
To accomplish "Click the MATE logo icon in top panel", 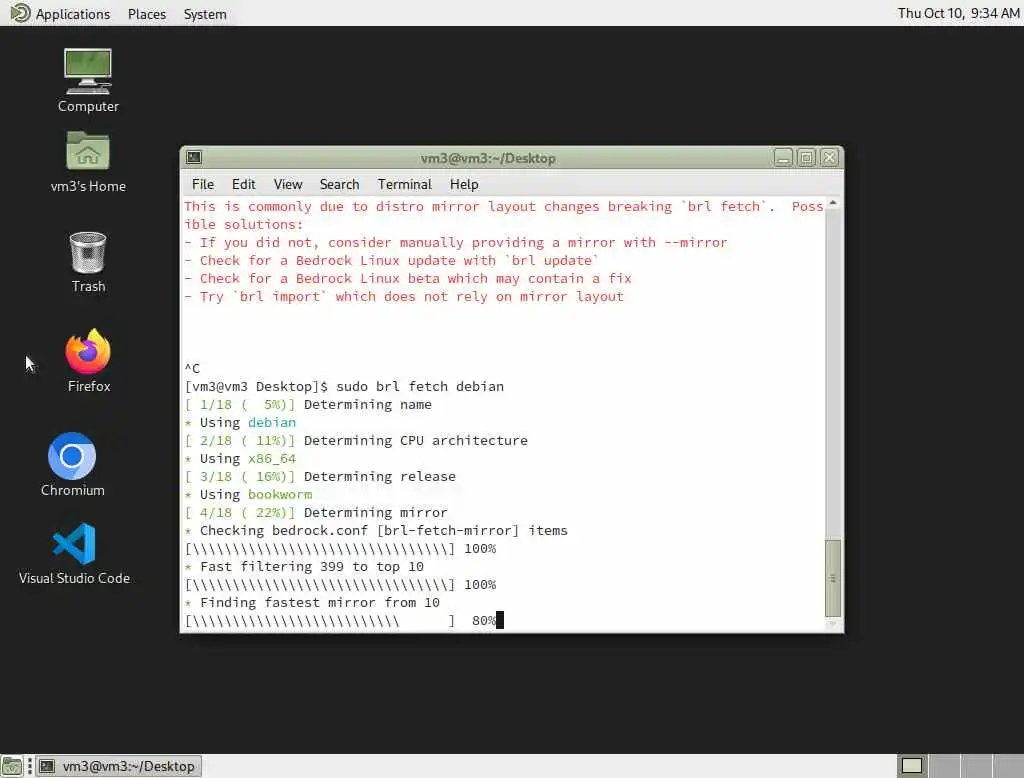I will click(x=20, y=13).
